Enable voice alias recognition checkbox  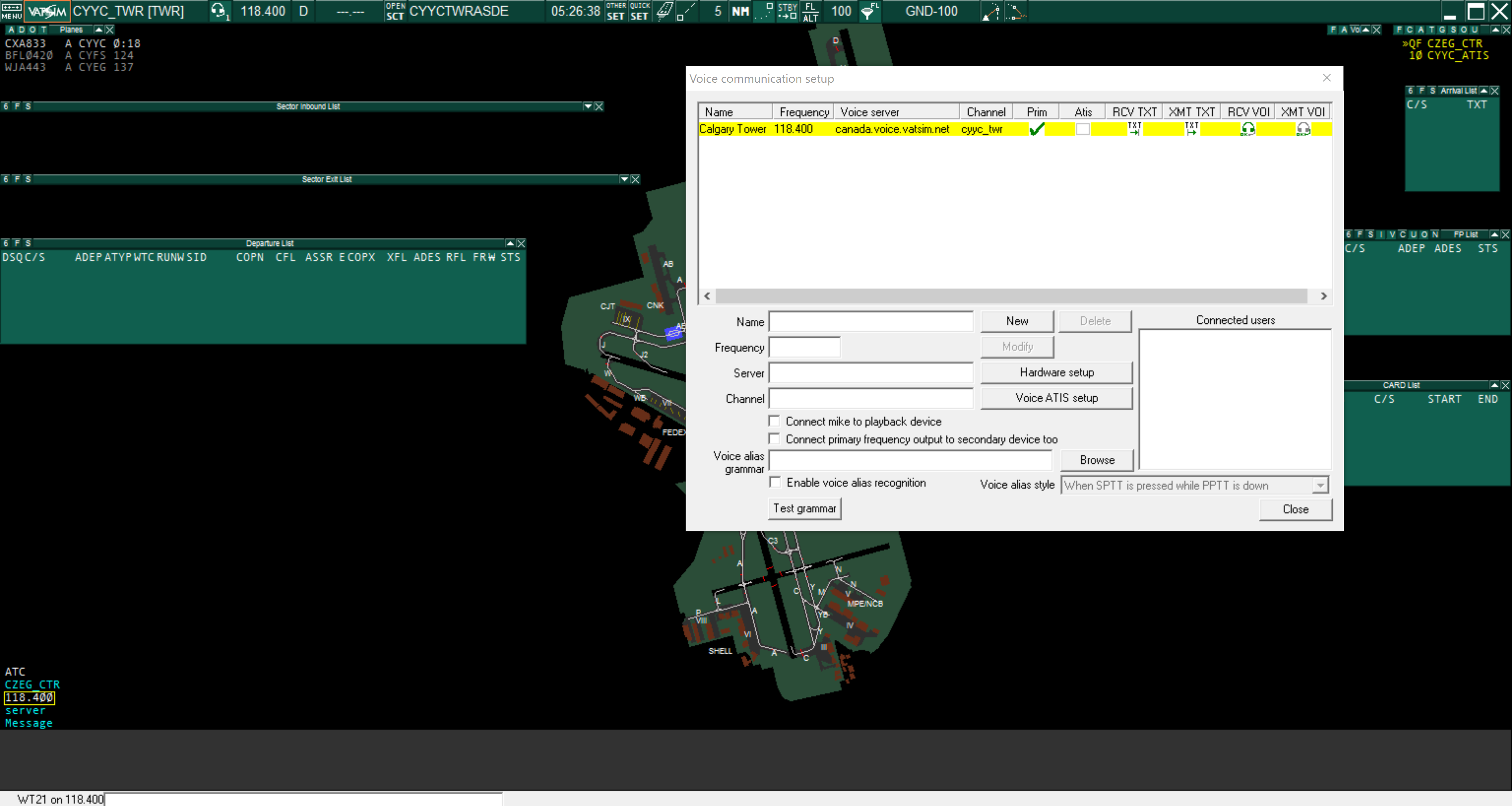coord(775,482)
